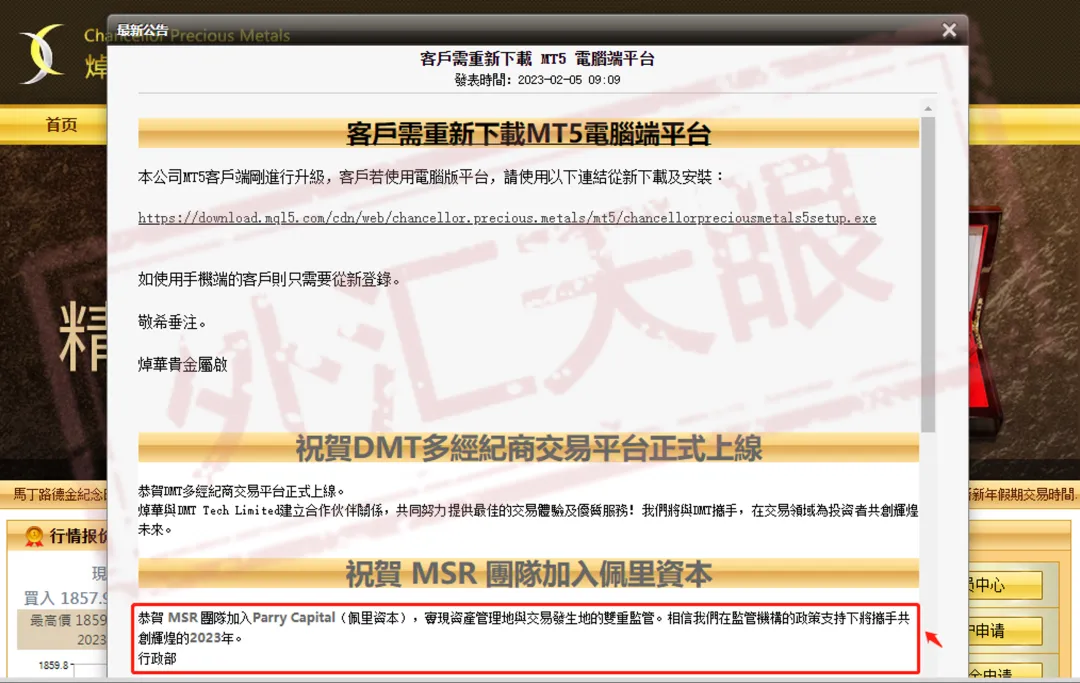The width and height of the screenshot is (1080, 683).
Task: Click the 焯華貴金屬啟 signature line
Action: 183,364
